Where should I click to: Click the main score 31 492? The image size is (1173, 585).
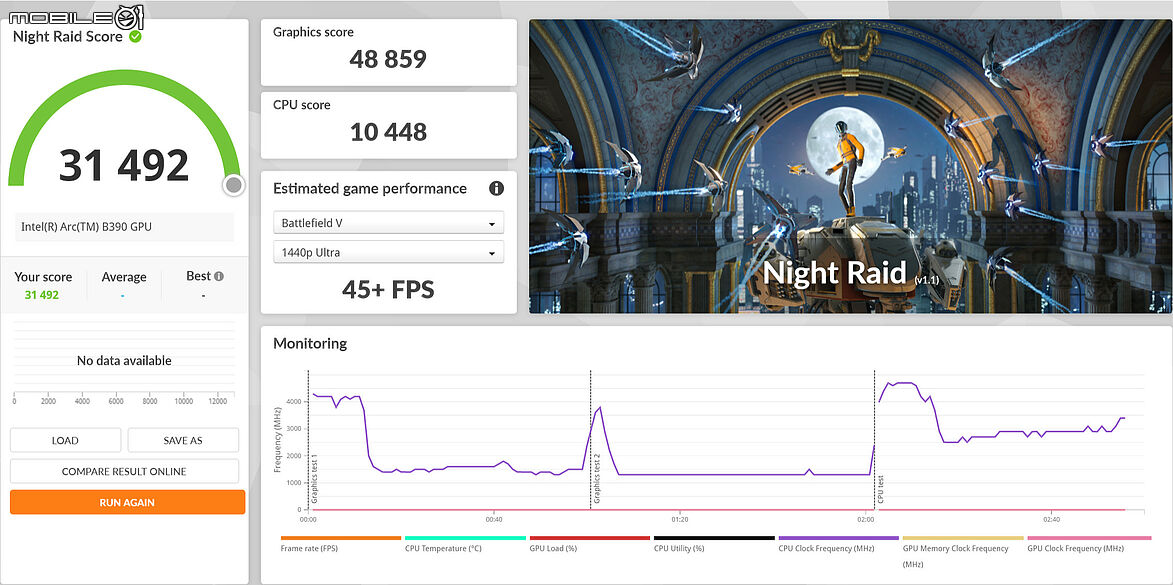pos(124,165)
